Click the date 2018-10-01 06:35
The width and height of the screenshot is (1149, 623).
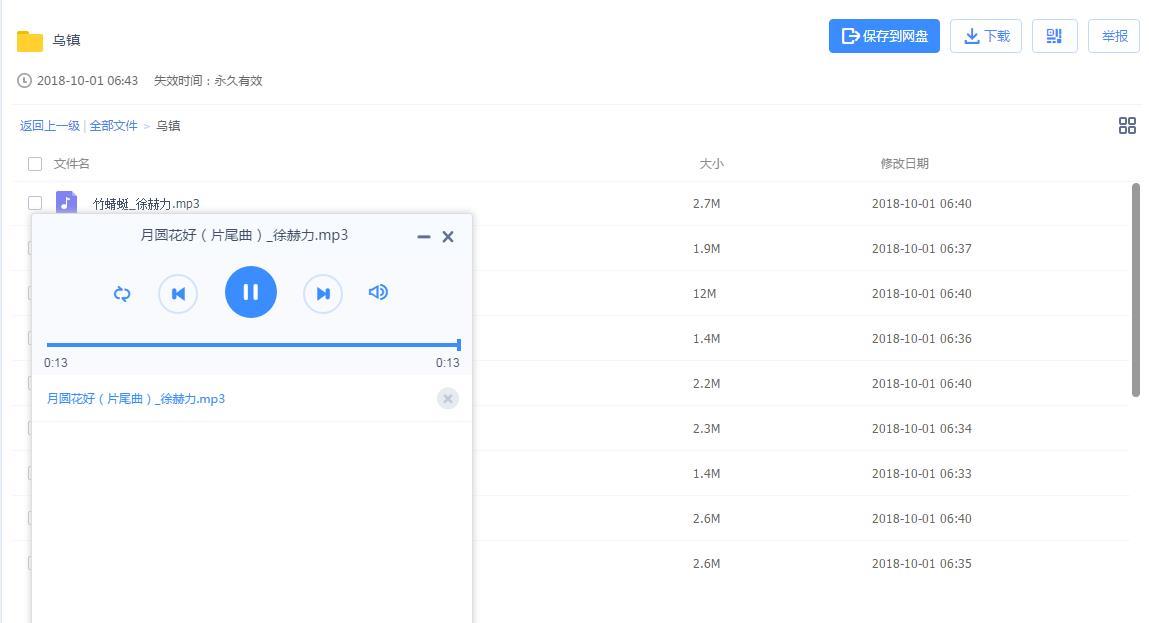point(922,564)
